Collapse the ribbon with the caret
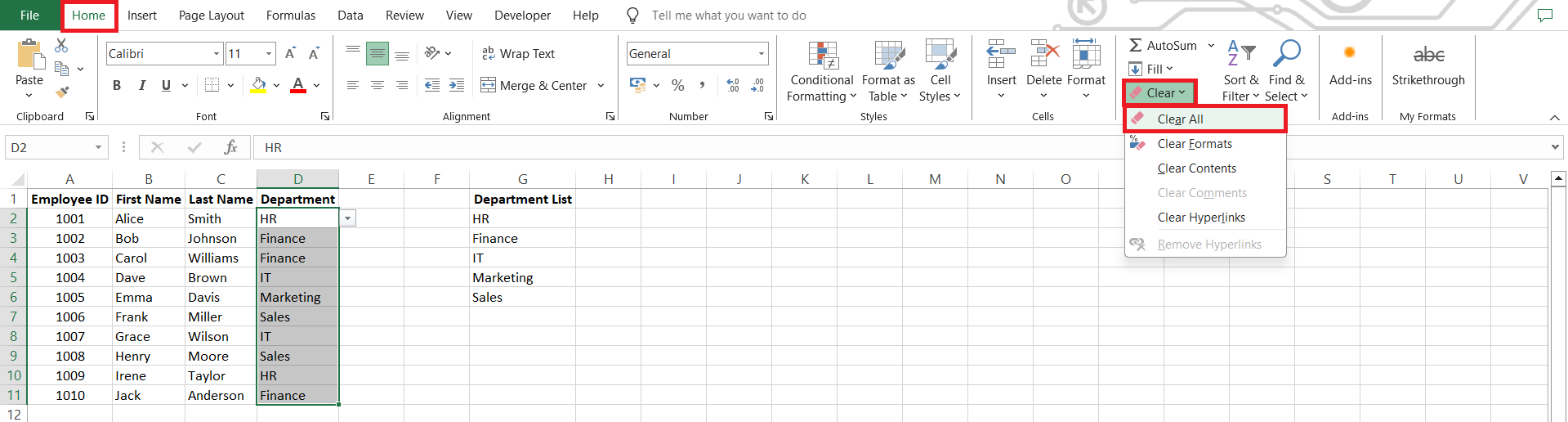 (1554, 118)
